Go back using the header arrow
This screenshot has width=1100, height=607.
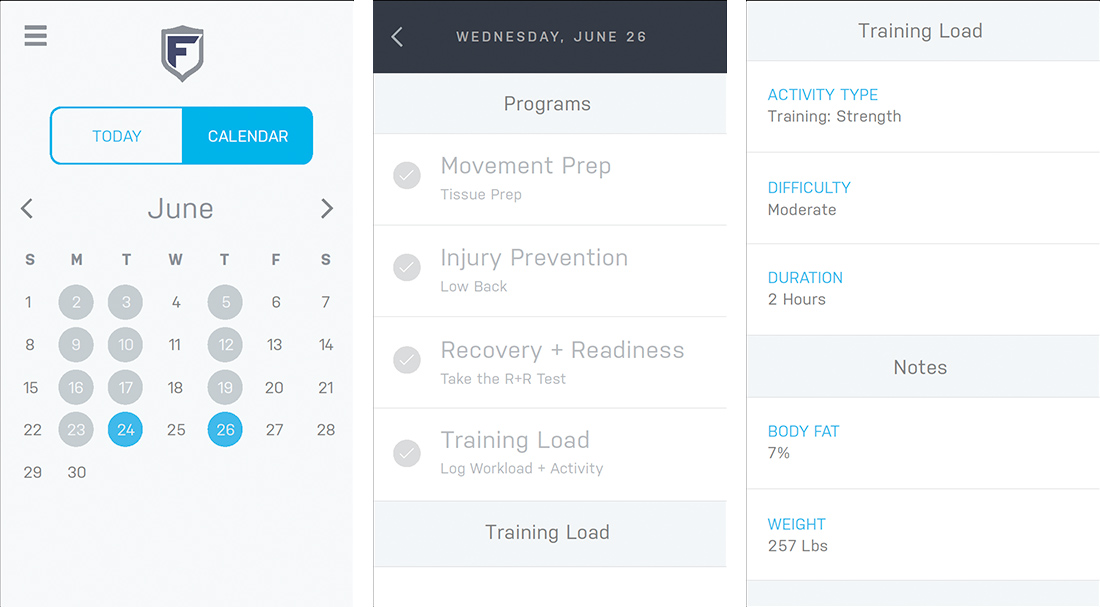397,37
